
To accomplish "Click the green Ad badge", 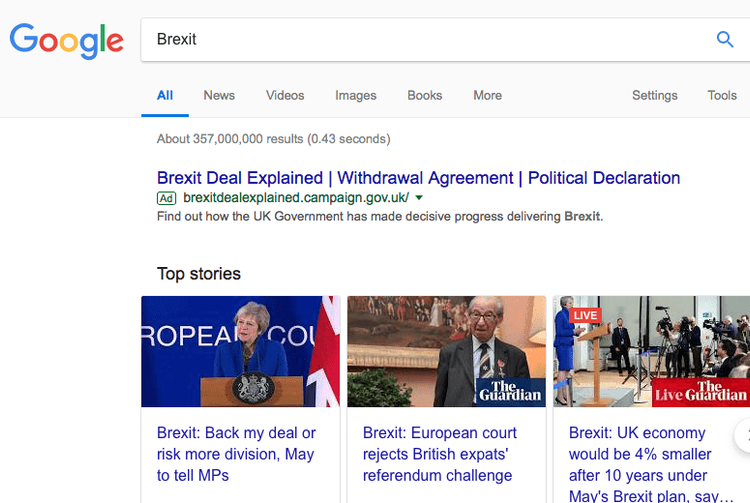I will click(166, 198).
